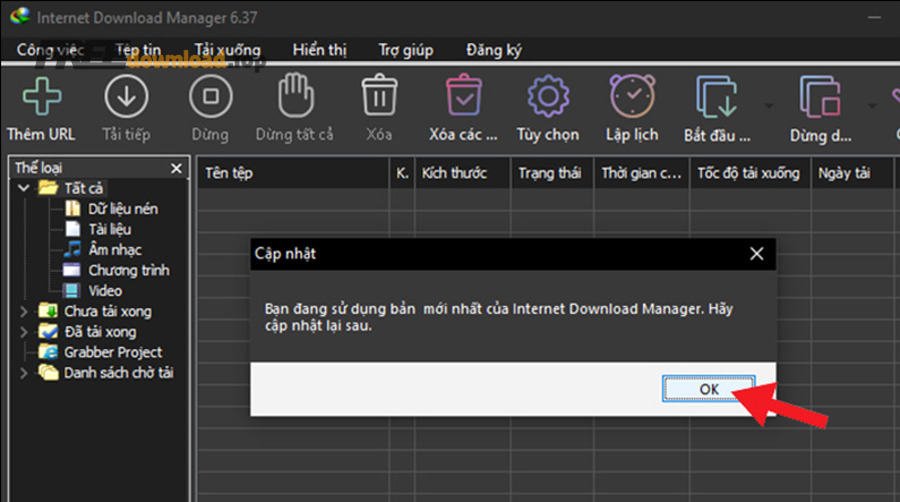Viewport: 900px width, 502px height.
Task: Sort by Trạng thái column header
Action: pos(553,173)
